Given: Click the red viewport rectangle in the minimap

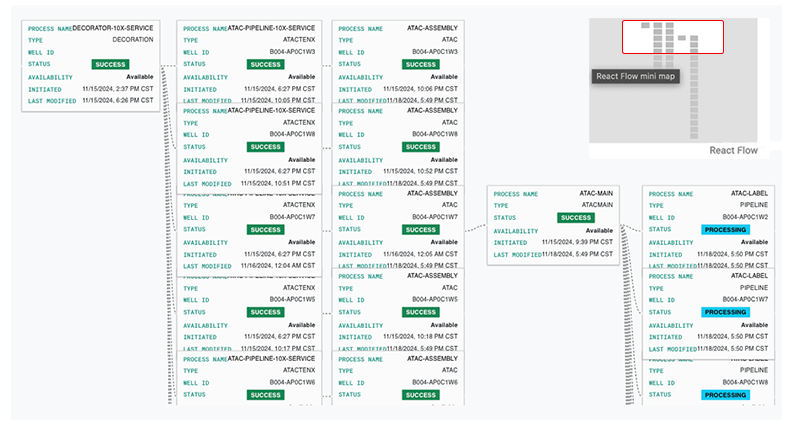Looking at the screenshot, I should click(x=672, y=37).
